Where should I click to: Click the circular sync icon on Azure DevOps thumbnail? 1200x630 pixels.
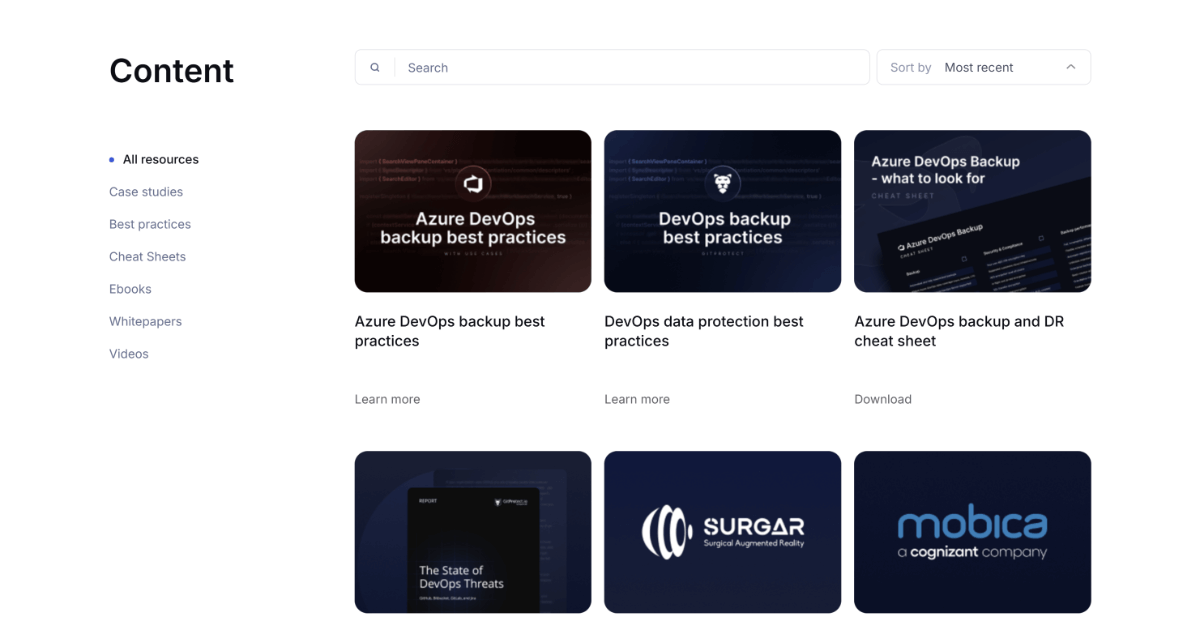tap(472, 184)
